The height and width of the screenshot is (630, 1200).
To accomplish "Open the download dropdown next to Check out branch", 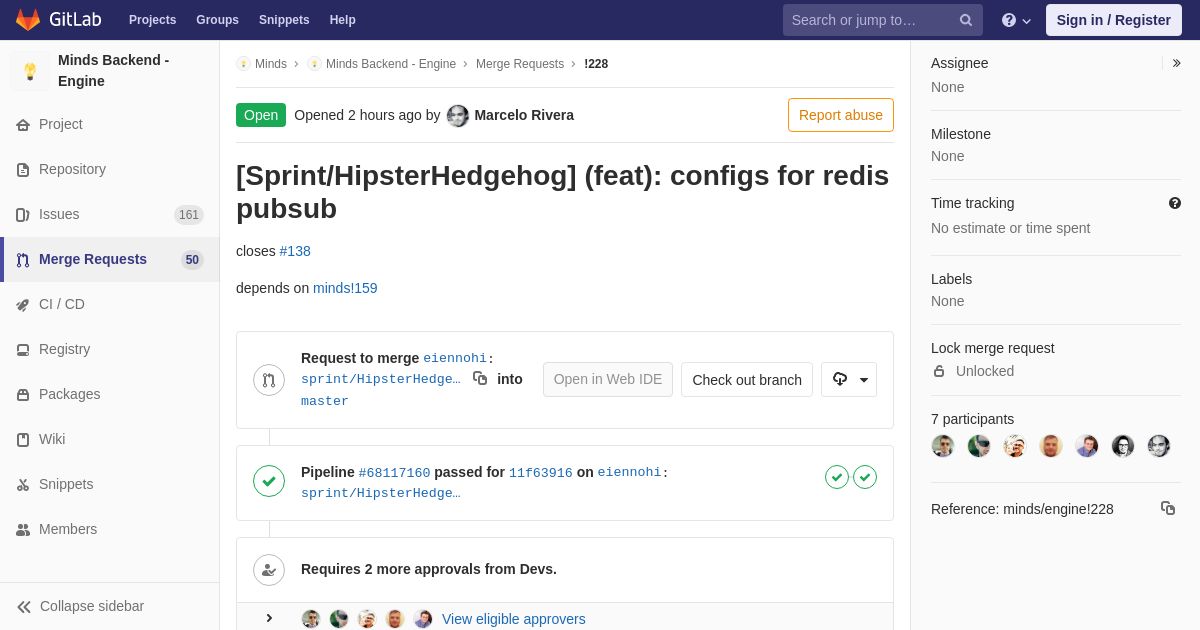I will [x=849, y=380].
